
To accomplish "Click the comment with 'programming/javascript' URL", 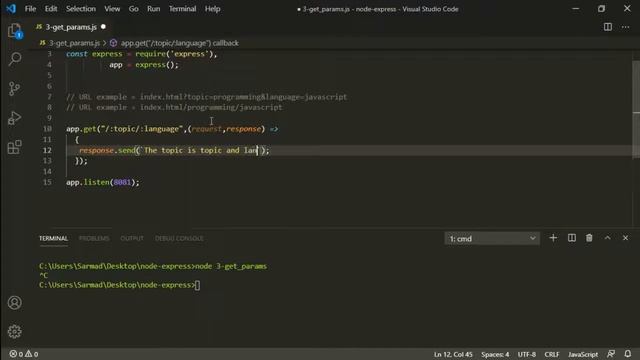I will [174, 107].
